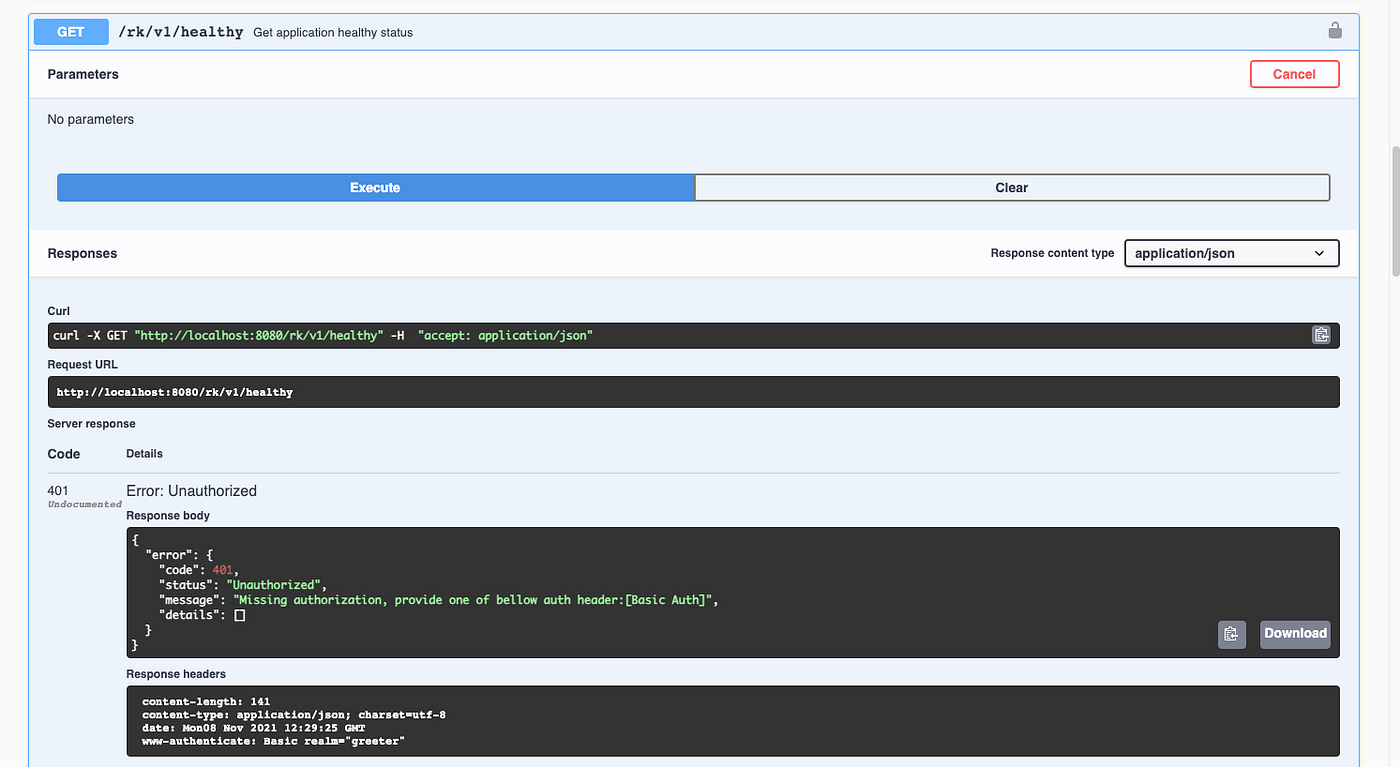Click the Error: Unauthorized text

[191, 491]
